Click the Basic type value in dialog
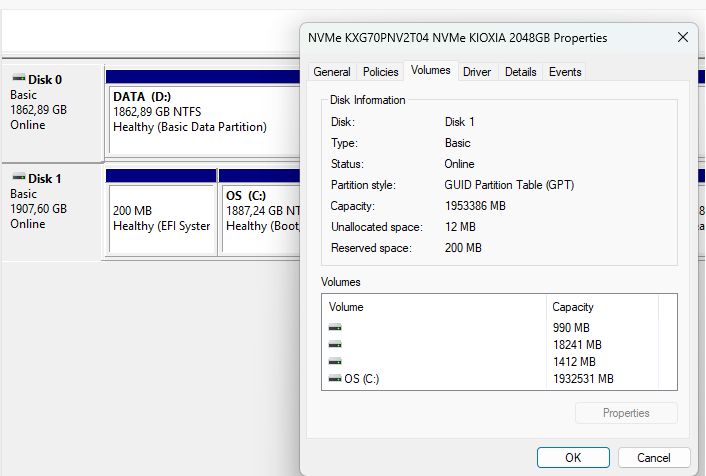Screen dimensions: 706x476 457,143
